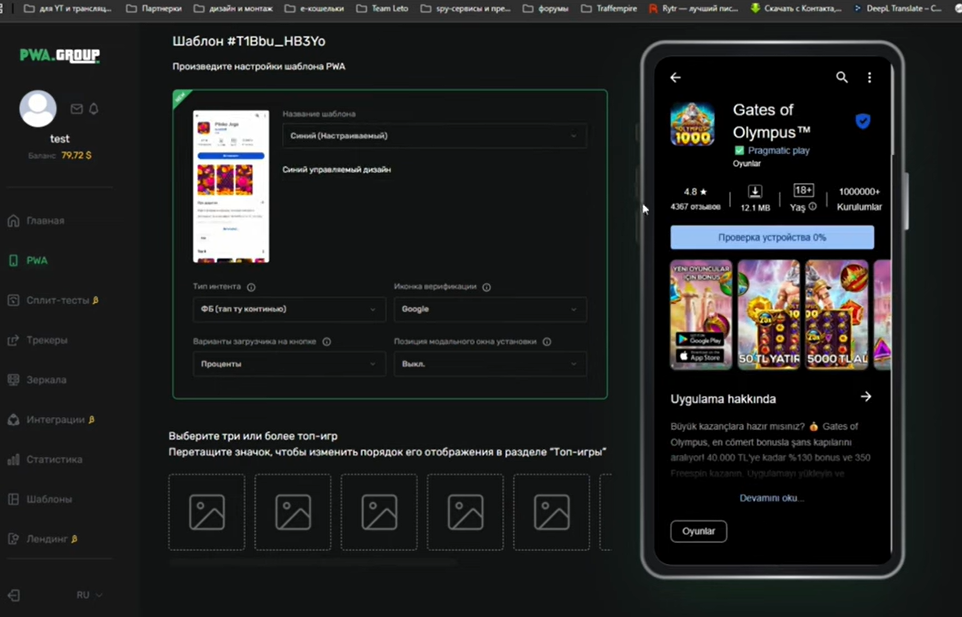Click info icon beside Позиция модального окна установки
This screenshot has height=617, width=962.
pyautogui.click(x=547, y=342)
